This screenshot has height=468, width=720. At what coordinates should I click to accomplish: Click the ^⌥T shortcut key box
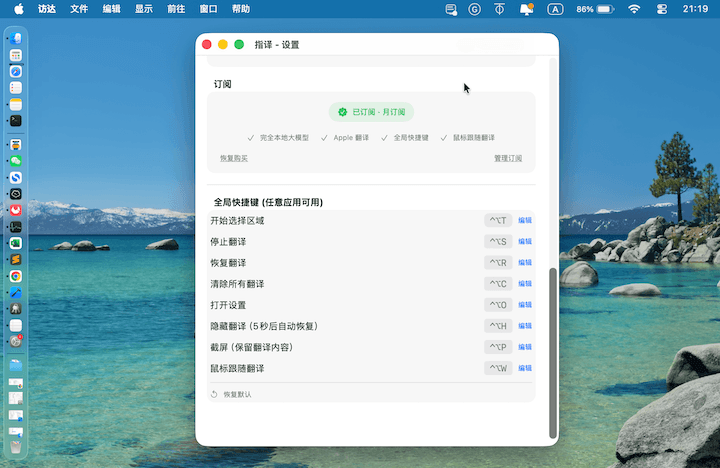498,220
